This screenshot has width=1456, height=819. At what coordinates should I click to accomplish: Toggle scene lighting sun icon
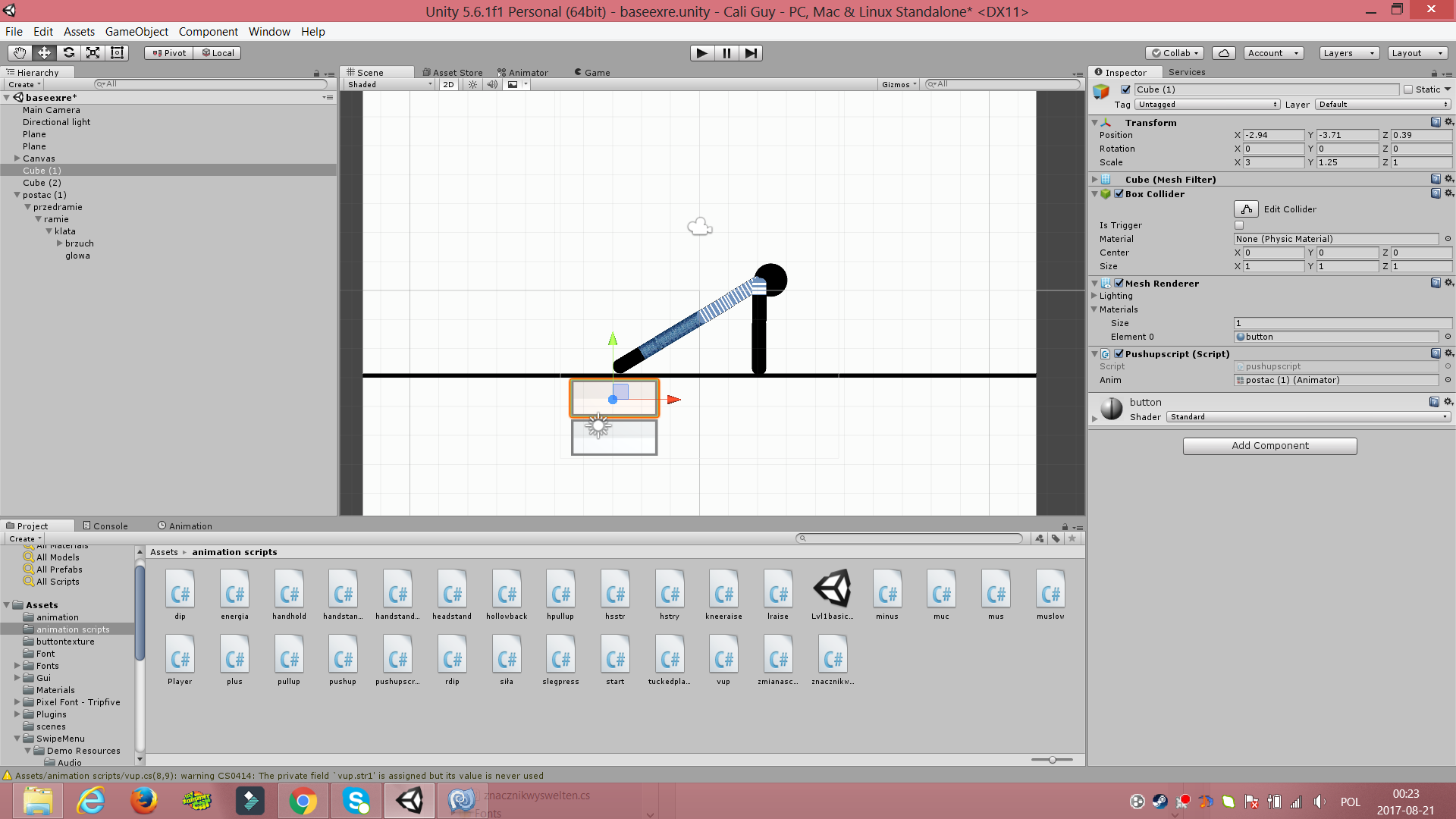click(472, 84)
